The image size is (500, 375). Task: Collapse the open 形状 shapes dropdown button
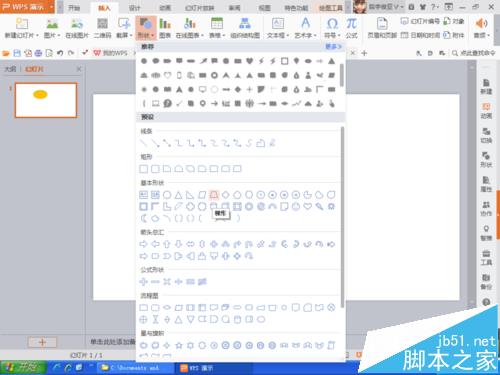146,28
